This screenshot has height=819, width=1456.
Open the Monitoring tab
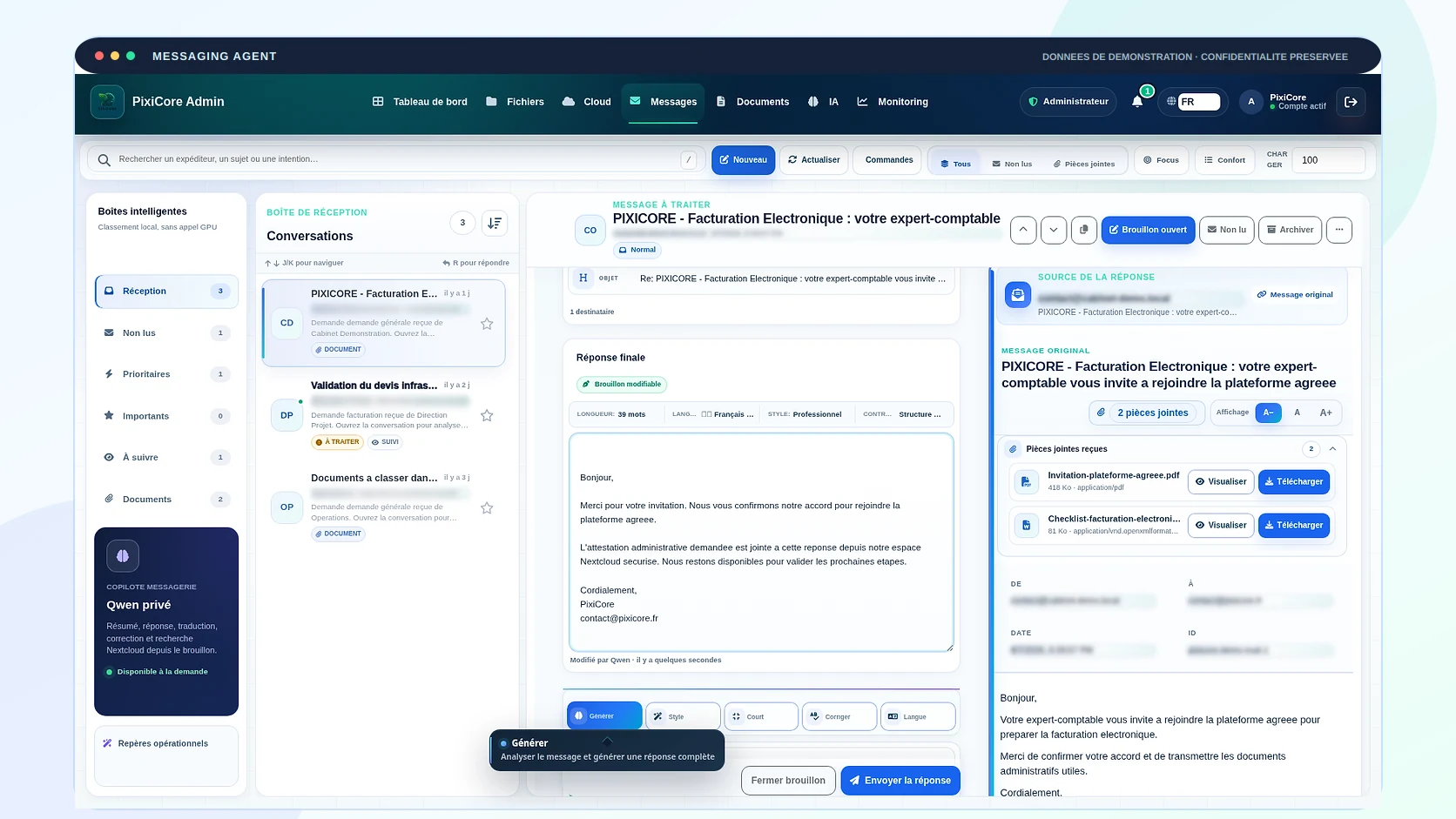pos(893,102)
